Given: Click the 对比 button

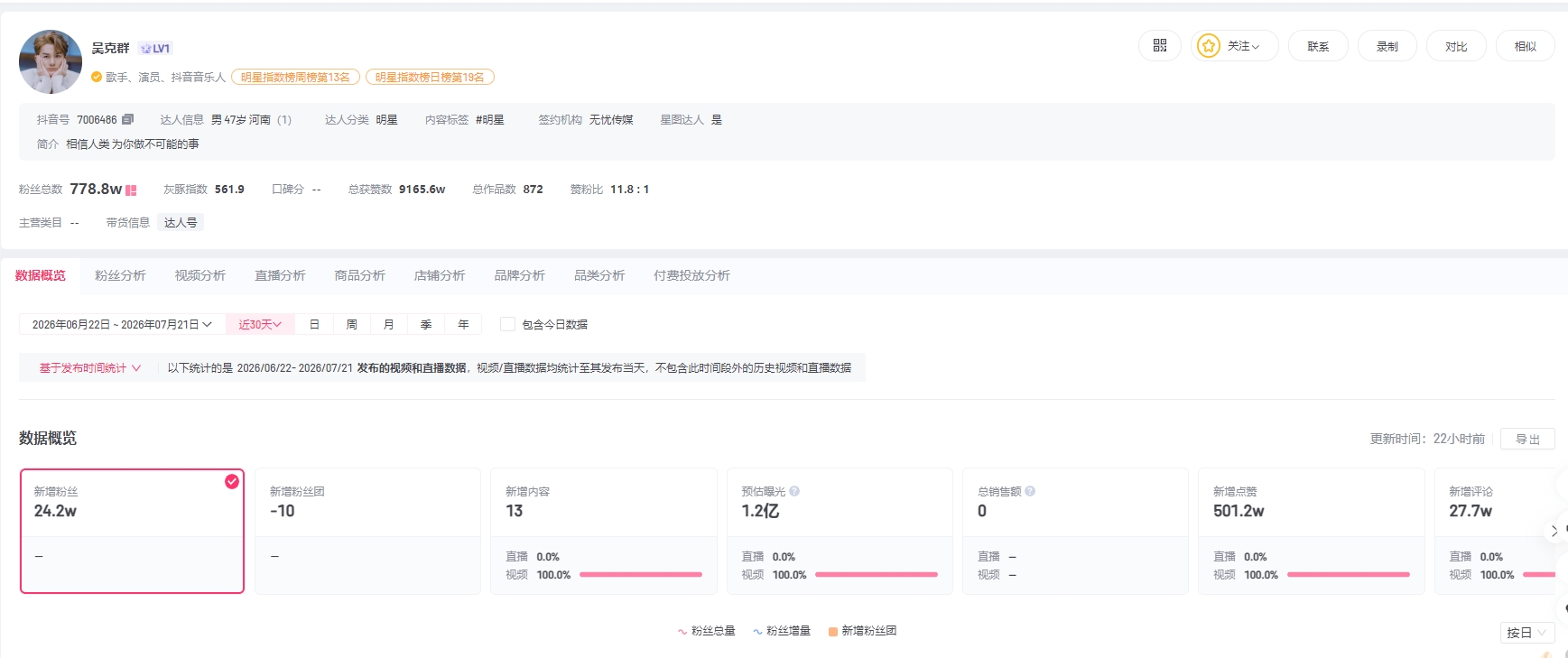Looking at the screenshot, I should pyautogui.click(x=1456, y=46).
